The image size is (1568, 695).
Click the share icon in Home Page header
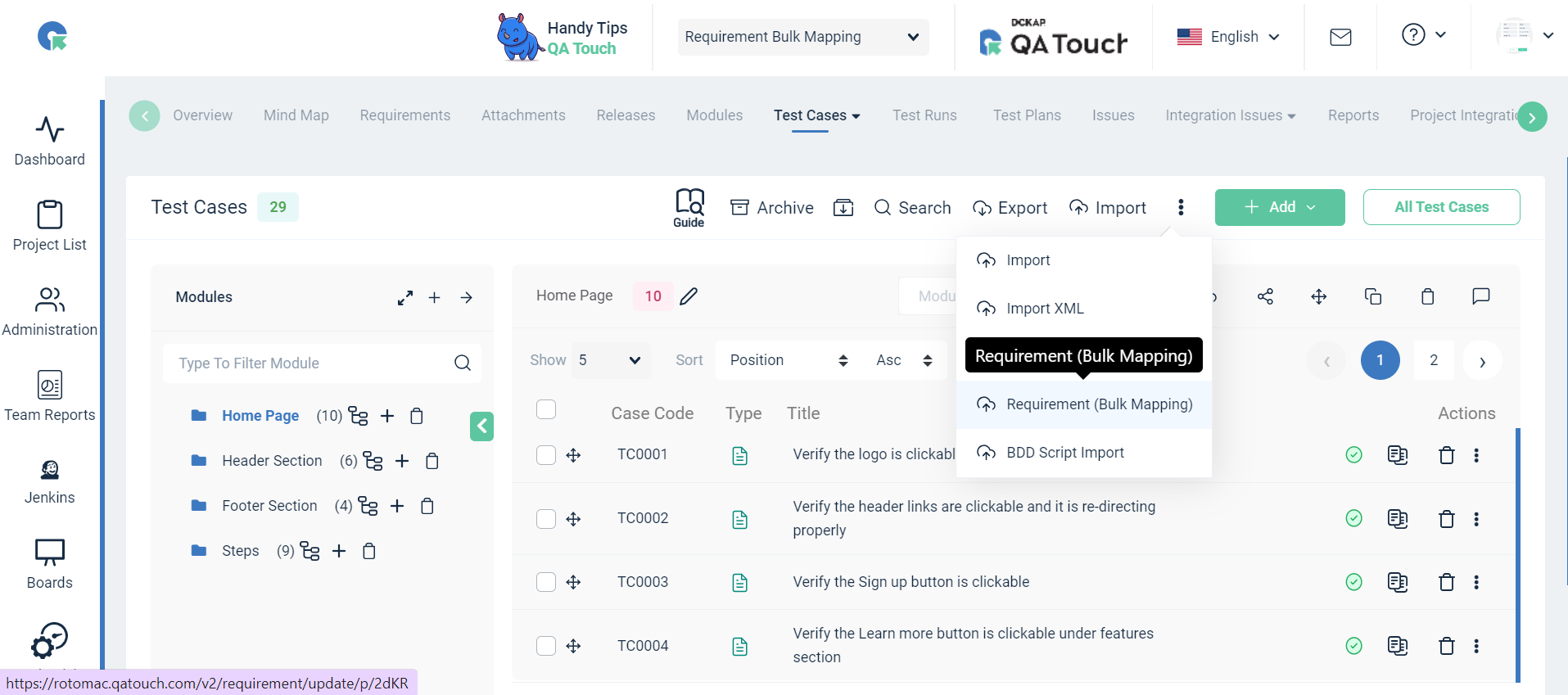[1265, 296]
